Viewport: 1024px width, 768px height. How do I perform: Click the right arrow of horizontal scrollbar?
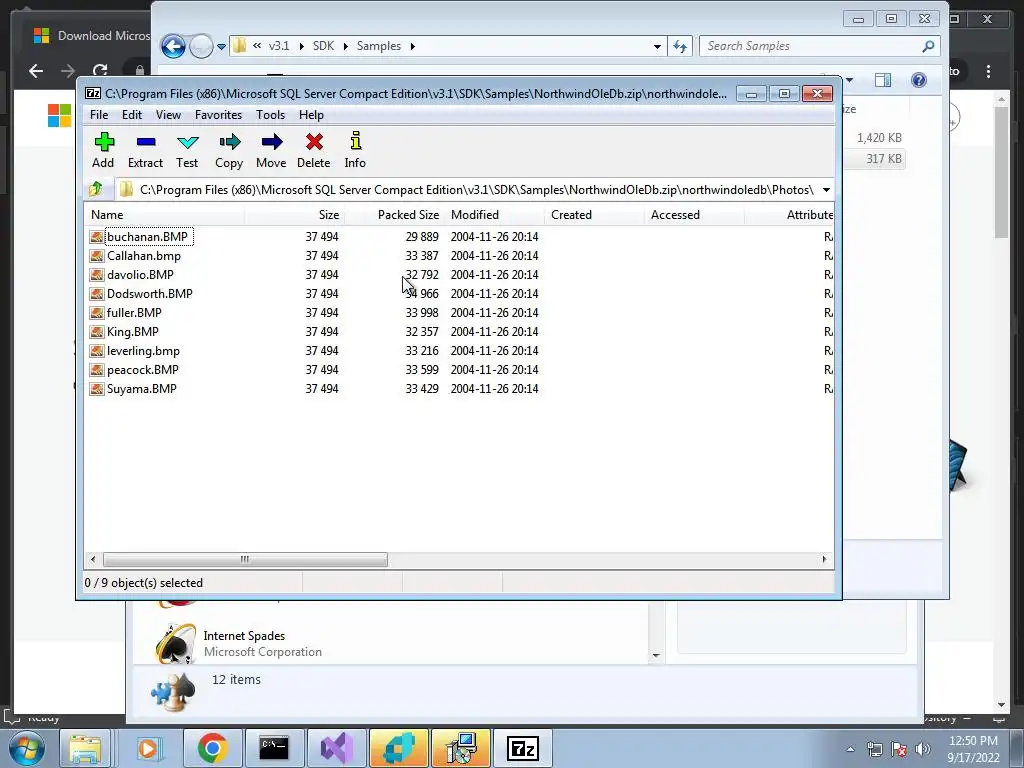point(824,559)
